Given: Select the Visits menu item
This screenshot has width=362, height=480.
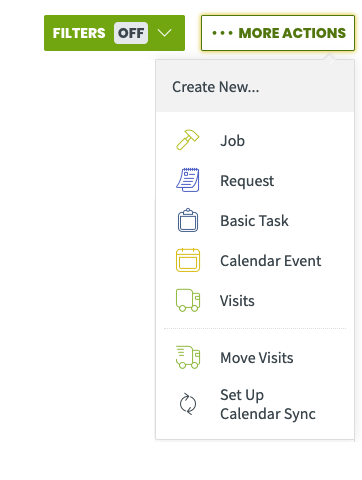Looking at the screenshot, I should [x=255, y=300].
